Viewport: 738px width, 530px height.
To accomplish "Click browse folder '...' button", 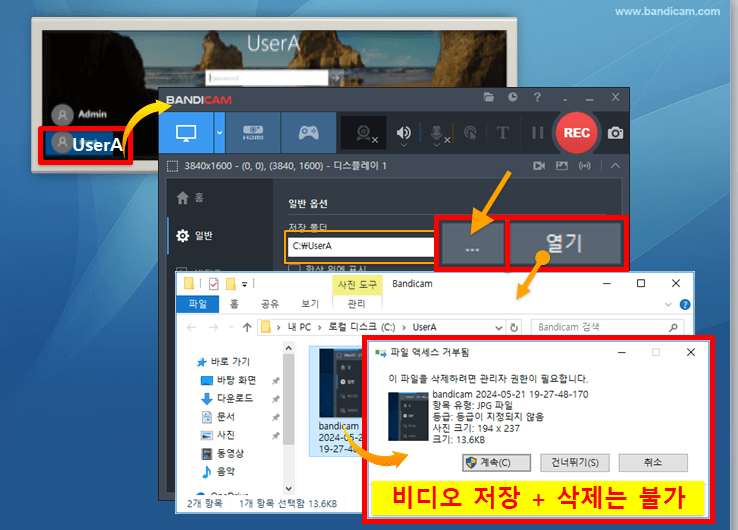I will tap(472, 243).
